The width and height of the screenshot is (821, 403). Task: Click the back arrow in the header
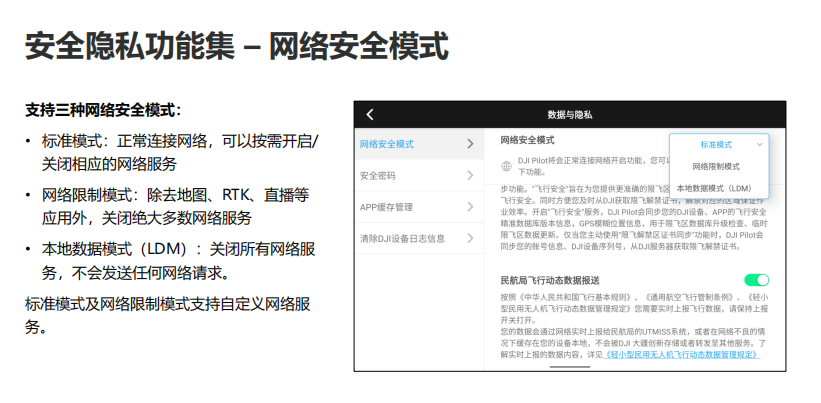pyautogui.click(x=370, y=115)
